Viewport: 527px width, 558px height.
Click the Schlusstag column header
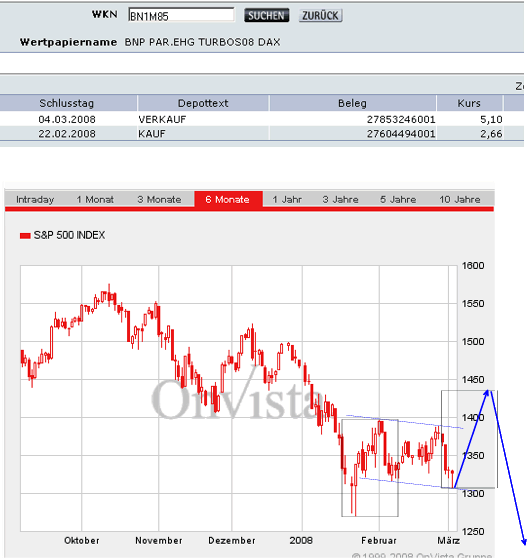click(x=67, y=103)
